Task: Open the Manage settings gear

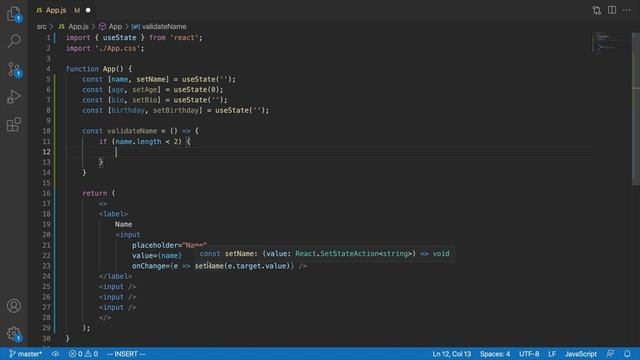Action: pyautogui.click(x=14, y=334)
